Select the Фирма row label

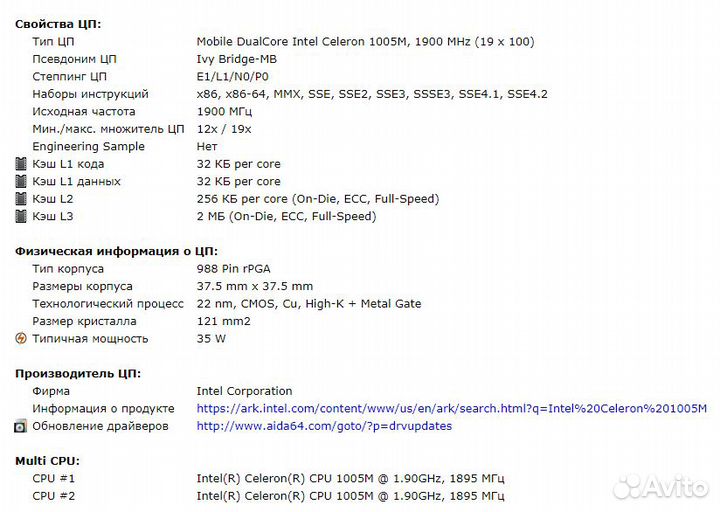coord(51,391)
